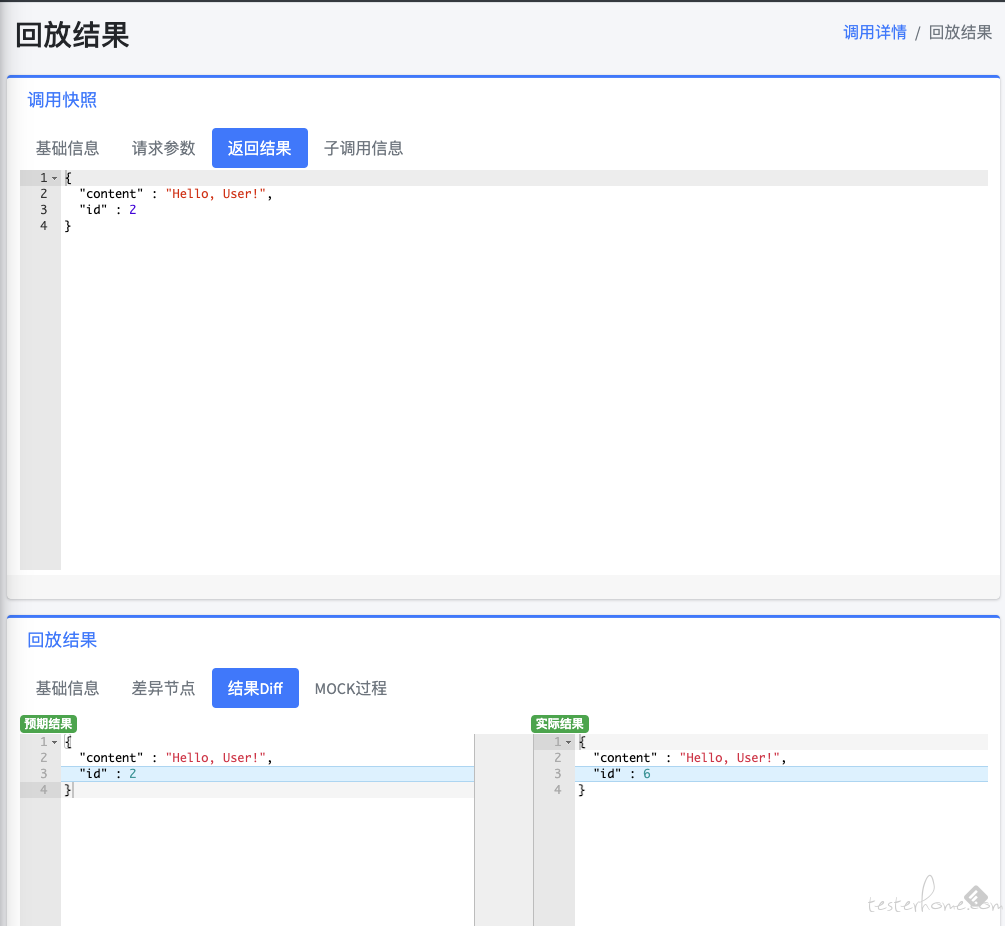Click the 预期结果 green label

coord(48,723)
